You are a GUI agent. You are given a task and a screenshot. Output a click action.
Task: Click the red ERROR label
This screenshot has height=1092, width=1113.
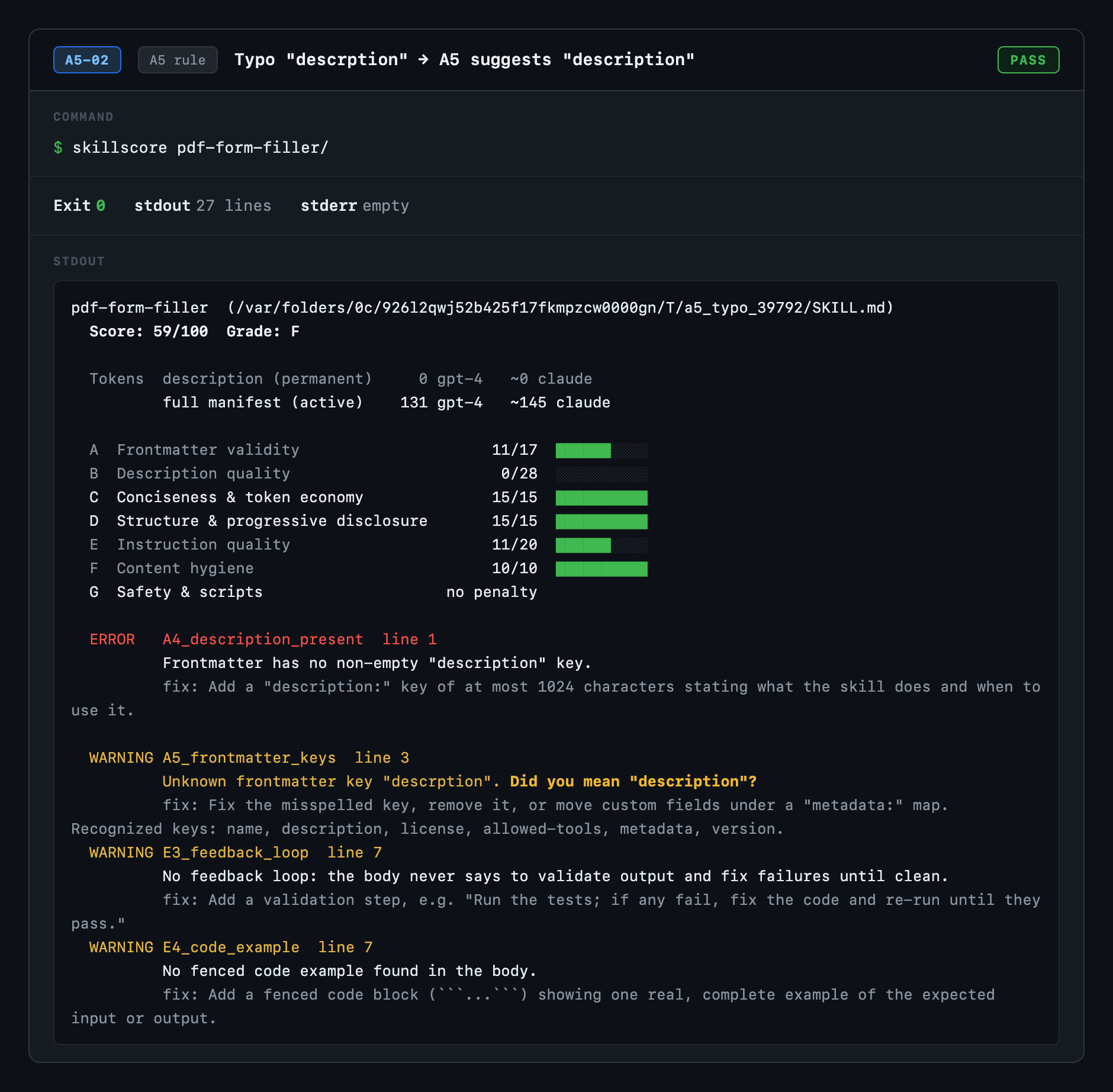pos(112,639)
